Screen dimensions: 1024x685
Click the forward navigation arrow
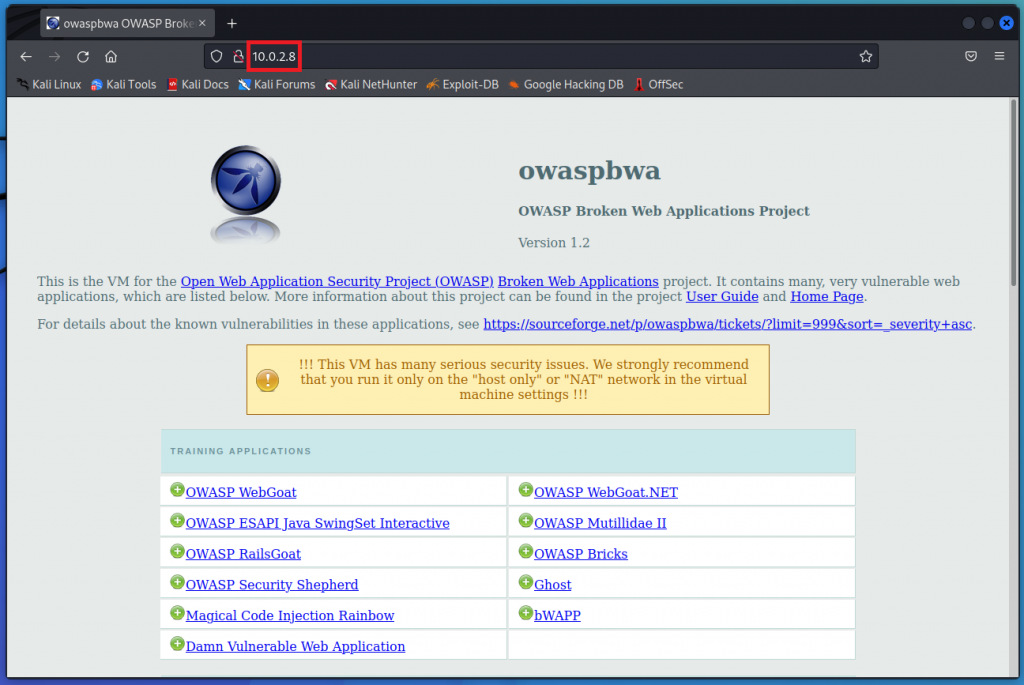pyautogui.click(x=54, y=57)
